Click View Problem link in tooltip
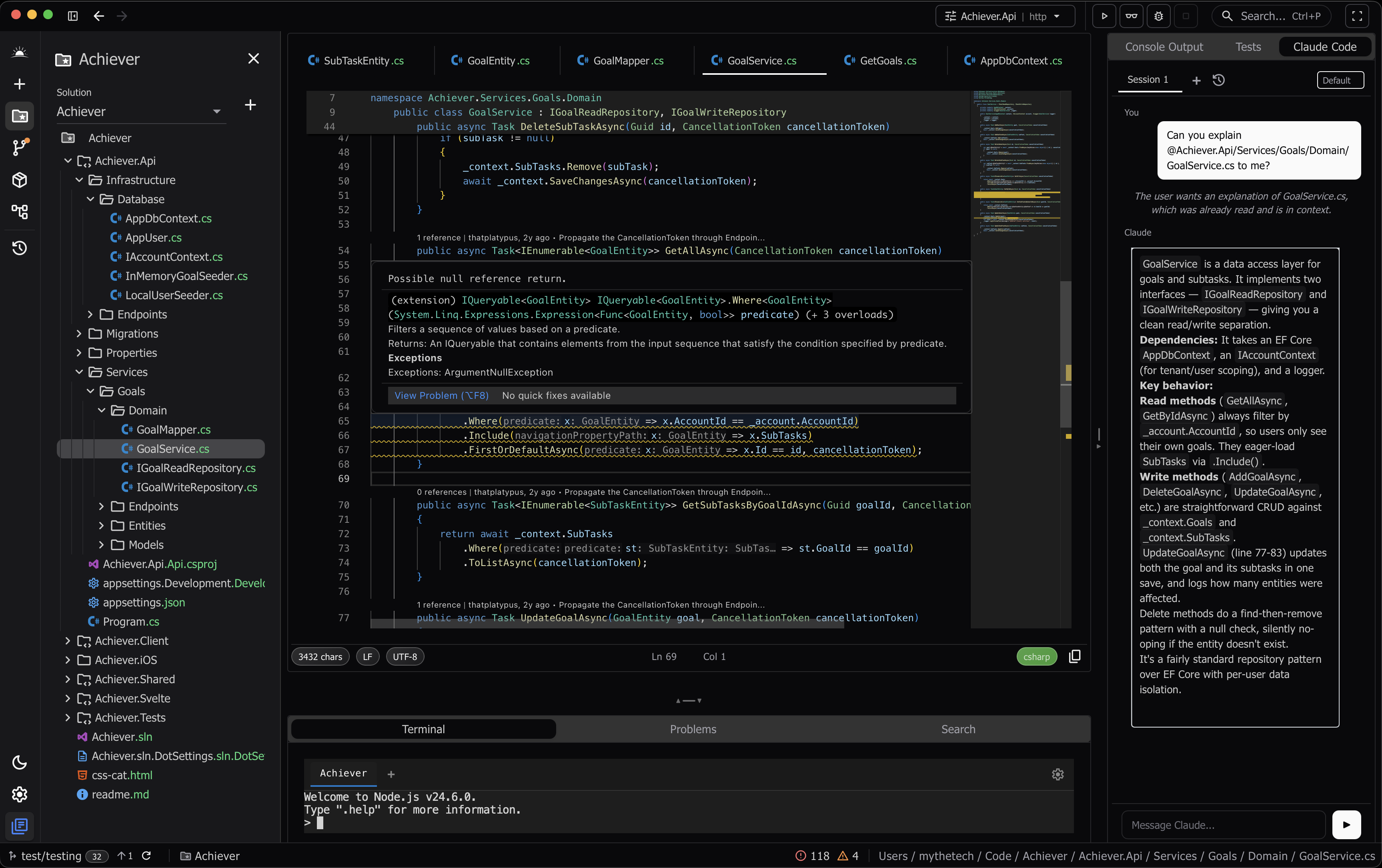 [x=441, y=395]
